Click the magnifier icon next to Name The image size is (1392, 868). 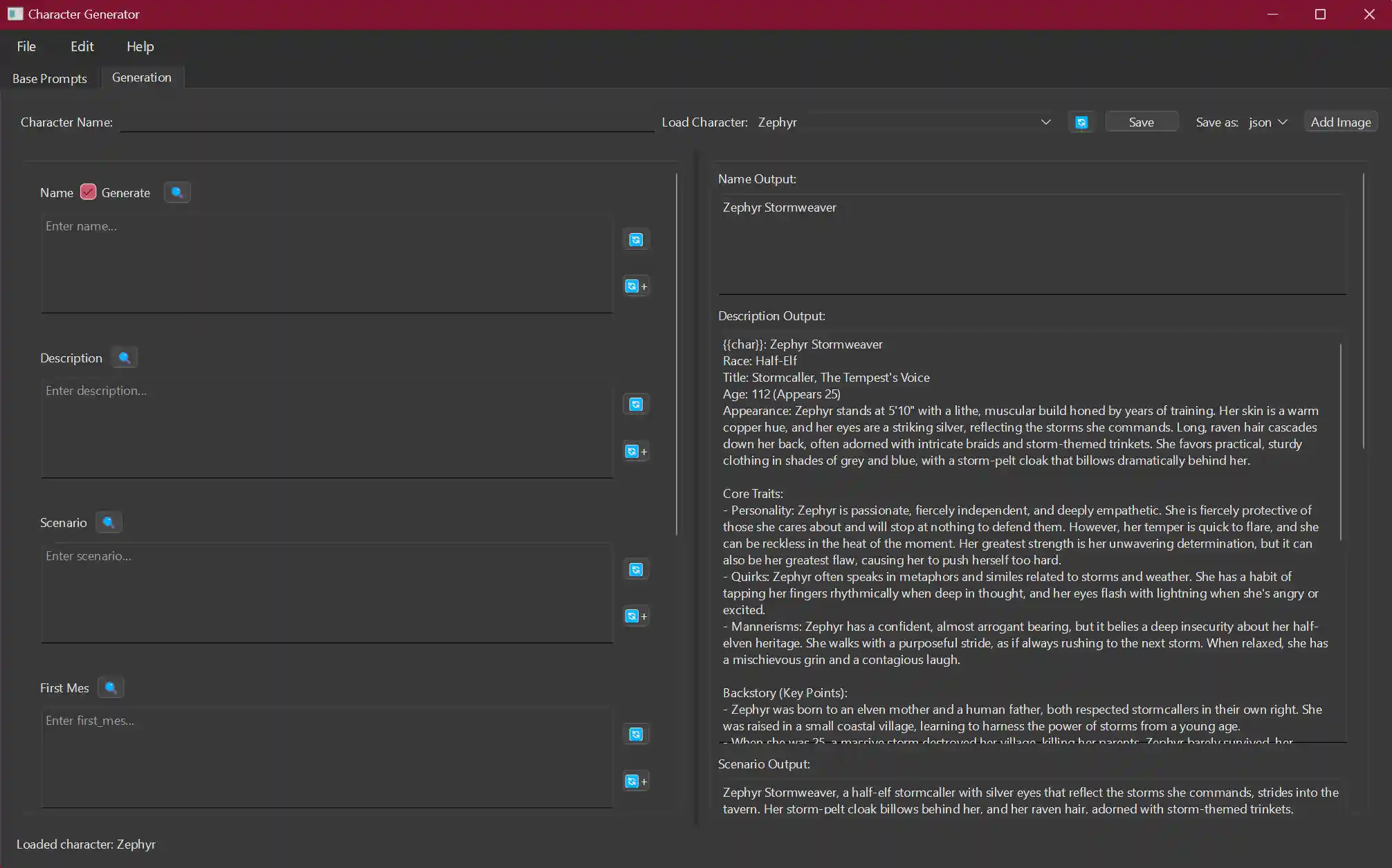tap(177, 192)
